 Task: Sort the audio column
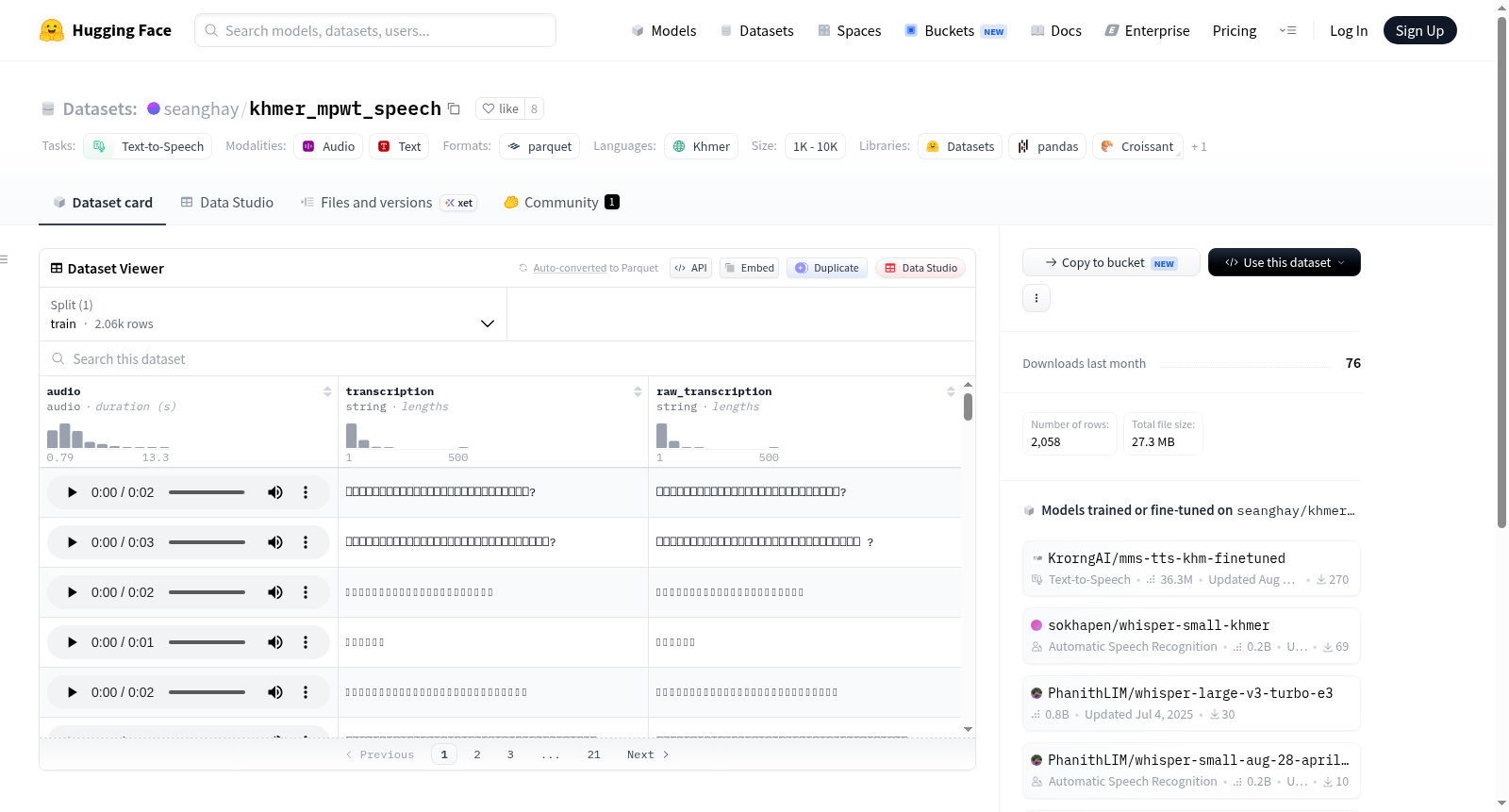[x=327, y=391]
